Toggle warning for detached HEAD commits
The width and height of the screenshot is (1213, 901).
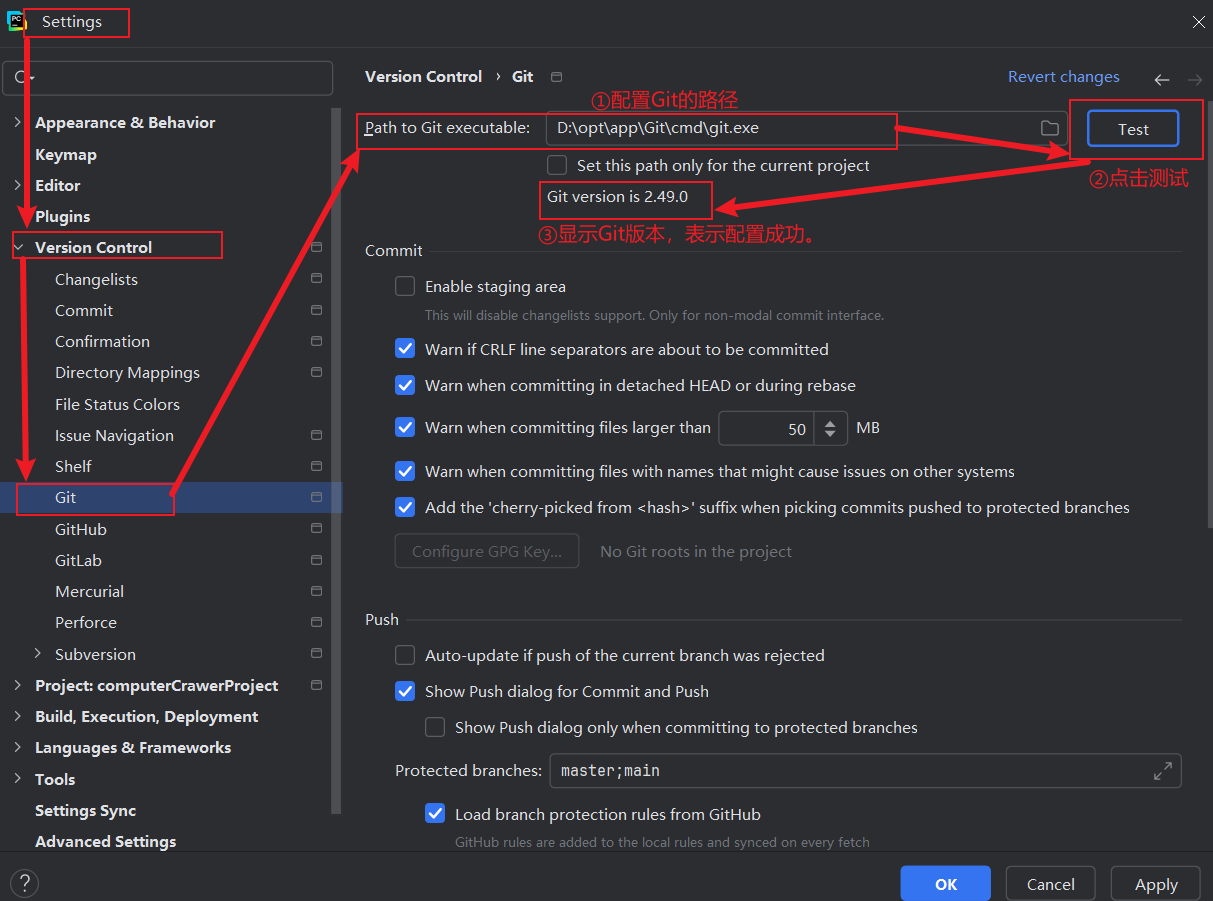coord(405,385)
